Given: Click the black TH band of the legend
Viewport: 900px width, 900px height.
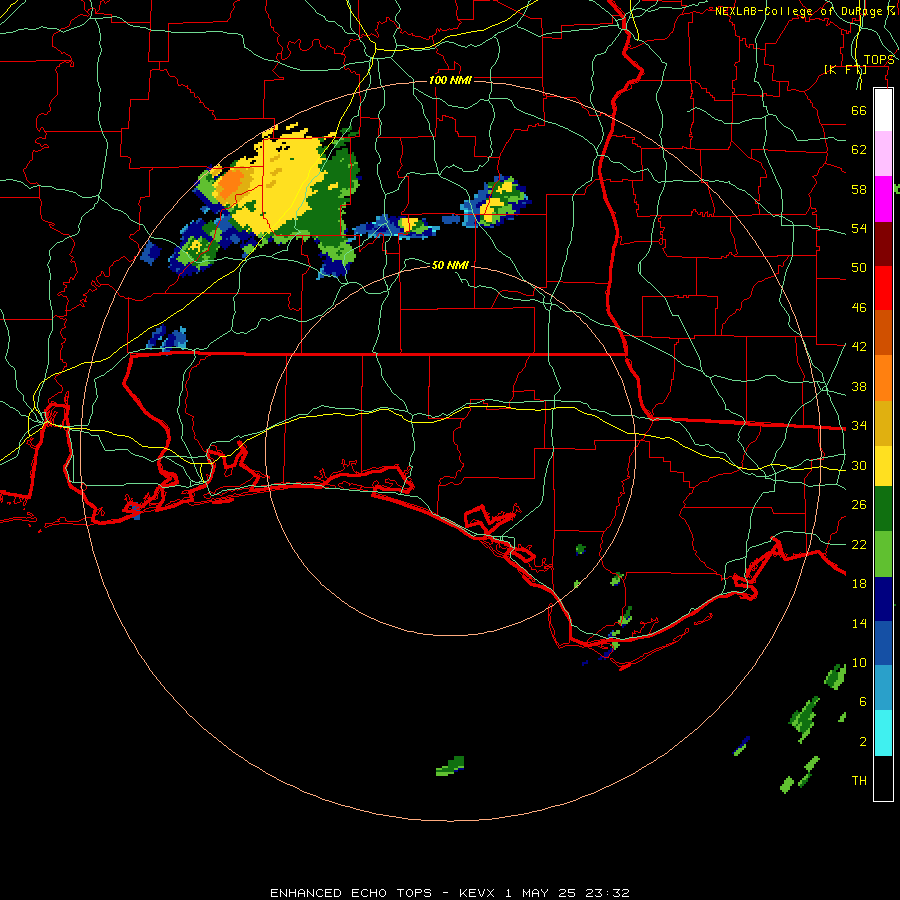Looking at the screenshot, I should 883,778.
